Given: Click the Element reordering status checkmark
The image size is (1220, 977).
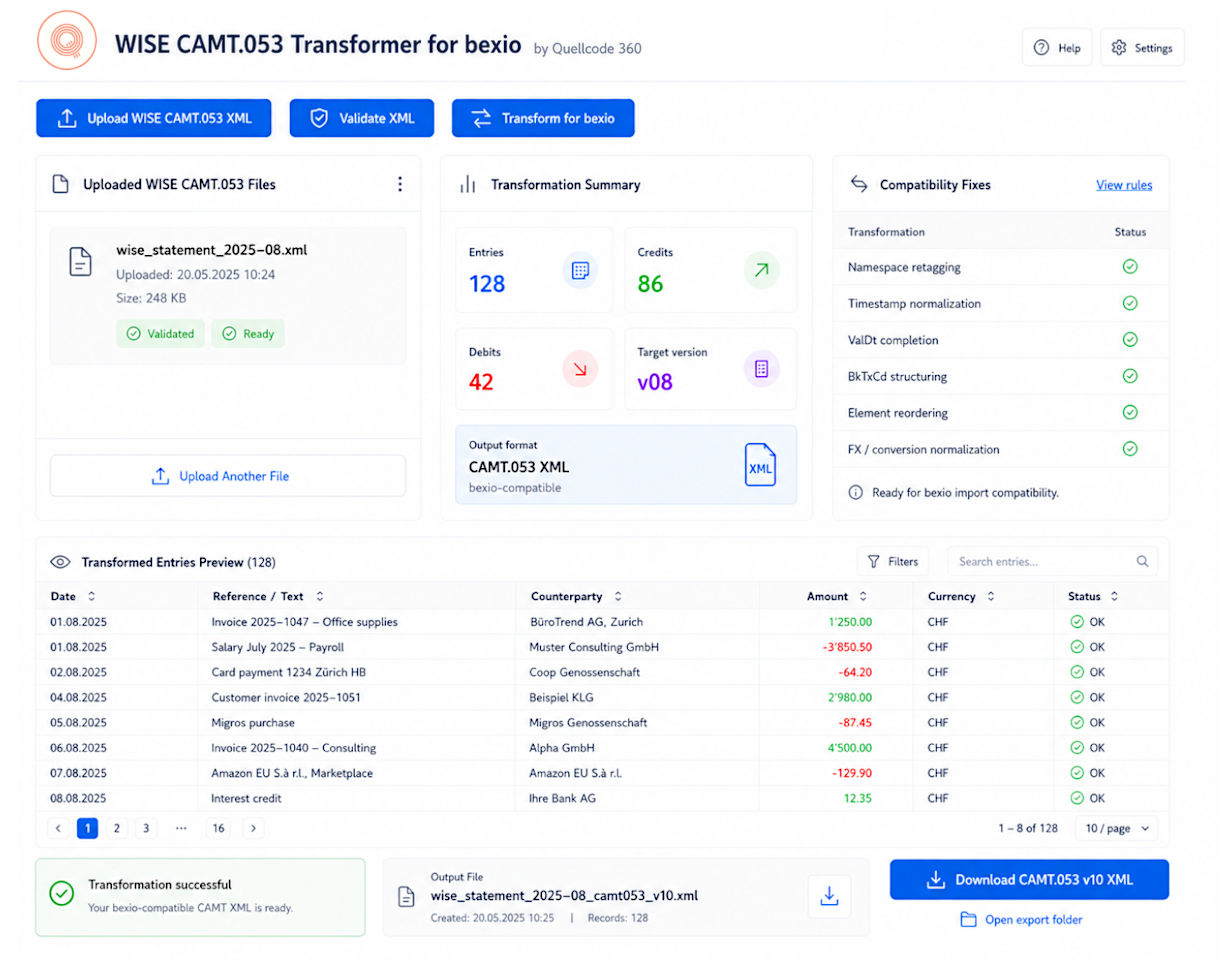Looking at the screenshot, I should click(x=1130, y=412).
